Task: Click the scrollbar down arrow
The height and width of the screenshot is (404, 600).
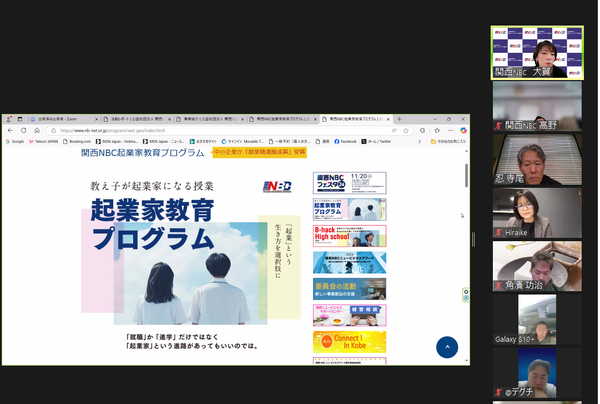Action: pos(466,360)
